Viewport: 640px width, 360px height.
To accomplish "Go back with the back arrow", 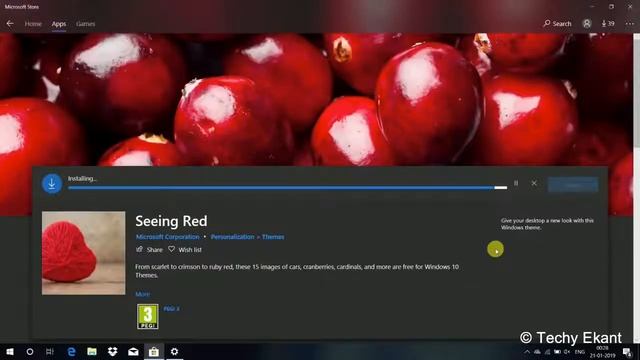I will (x=10, y=24).
